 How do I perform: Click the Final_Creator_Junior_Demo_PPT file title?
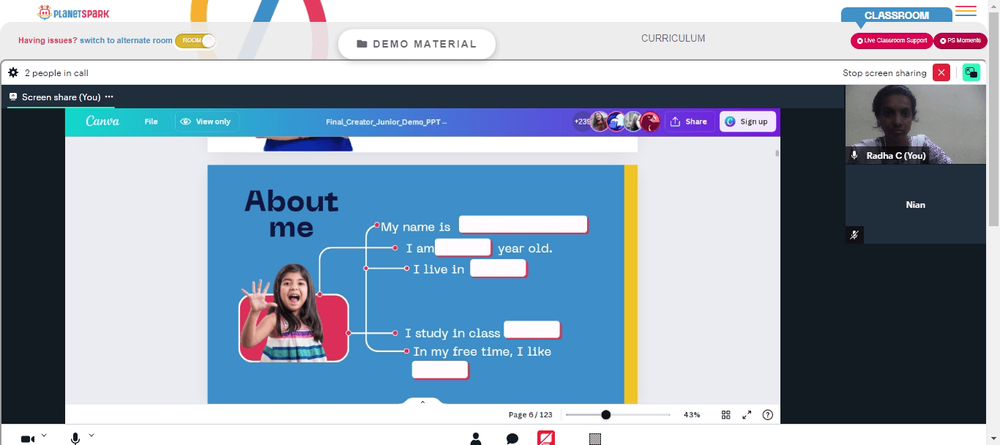pyautogui.click(x=386, y=121)
